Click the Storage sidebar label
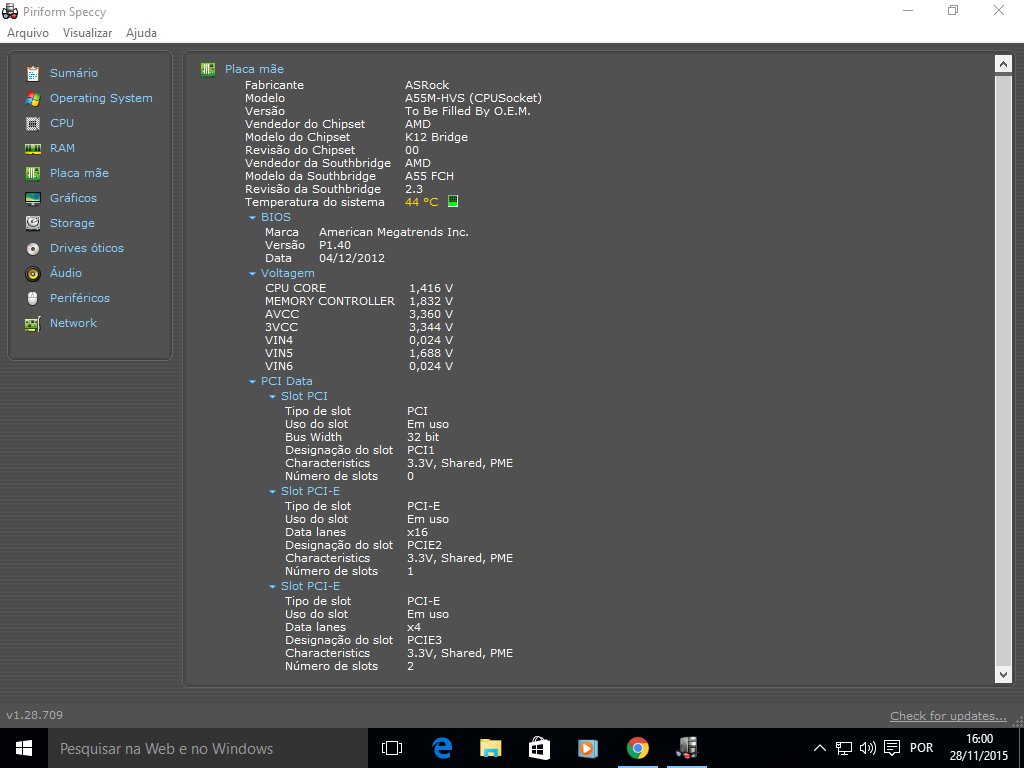 [72, 223]
